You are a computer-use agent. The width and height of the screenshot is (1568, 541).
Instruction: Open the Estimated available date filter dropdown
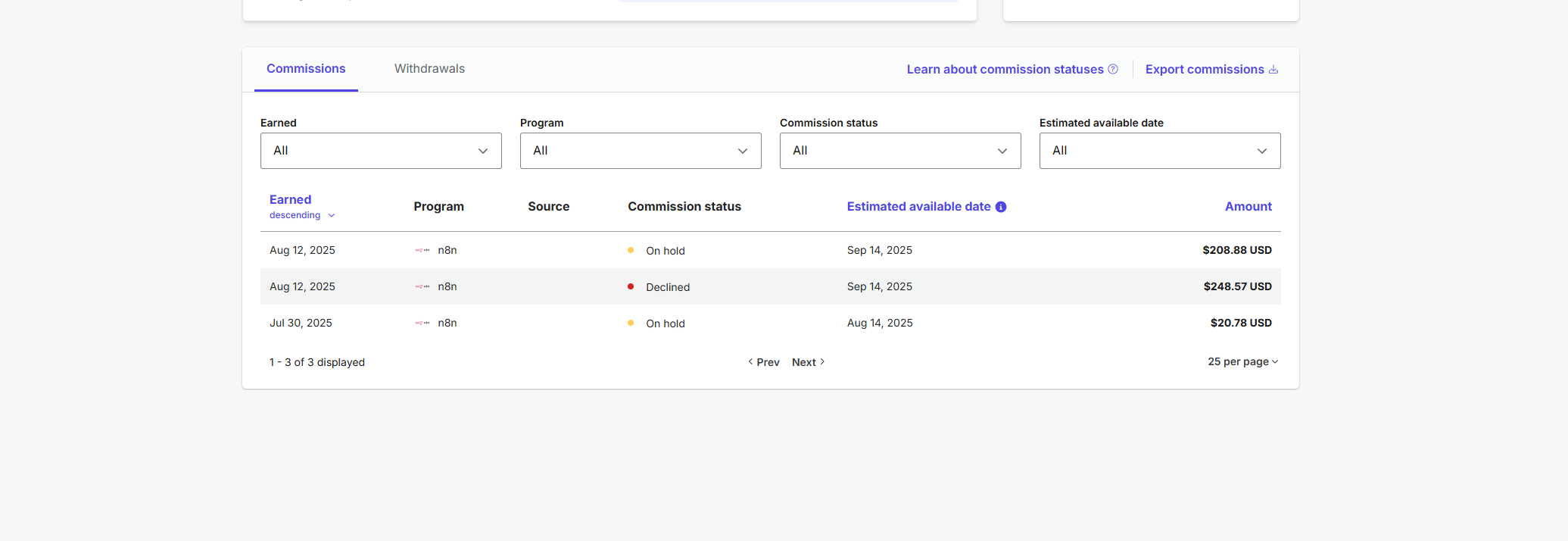click(1160, 151)
